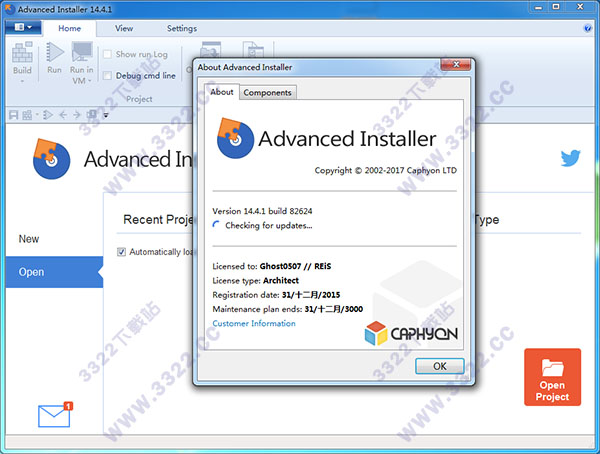Viewport: 600px width, 454px height.
Task: Close the About Advanced Installer dialog
Action: [455, 65]
